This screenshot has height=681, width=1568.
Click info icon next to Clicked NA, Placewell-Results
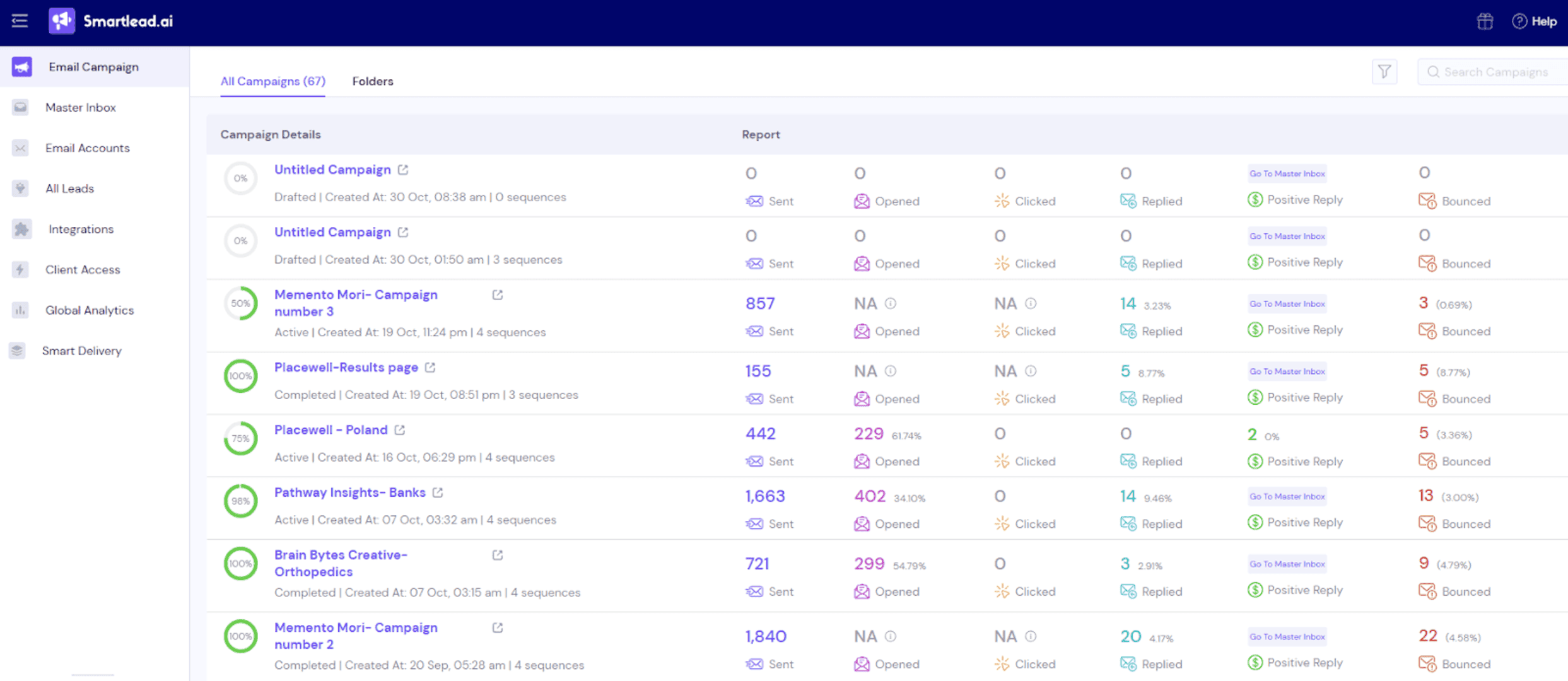point(1031,371)
